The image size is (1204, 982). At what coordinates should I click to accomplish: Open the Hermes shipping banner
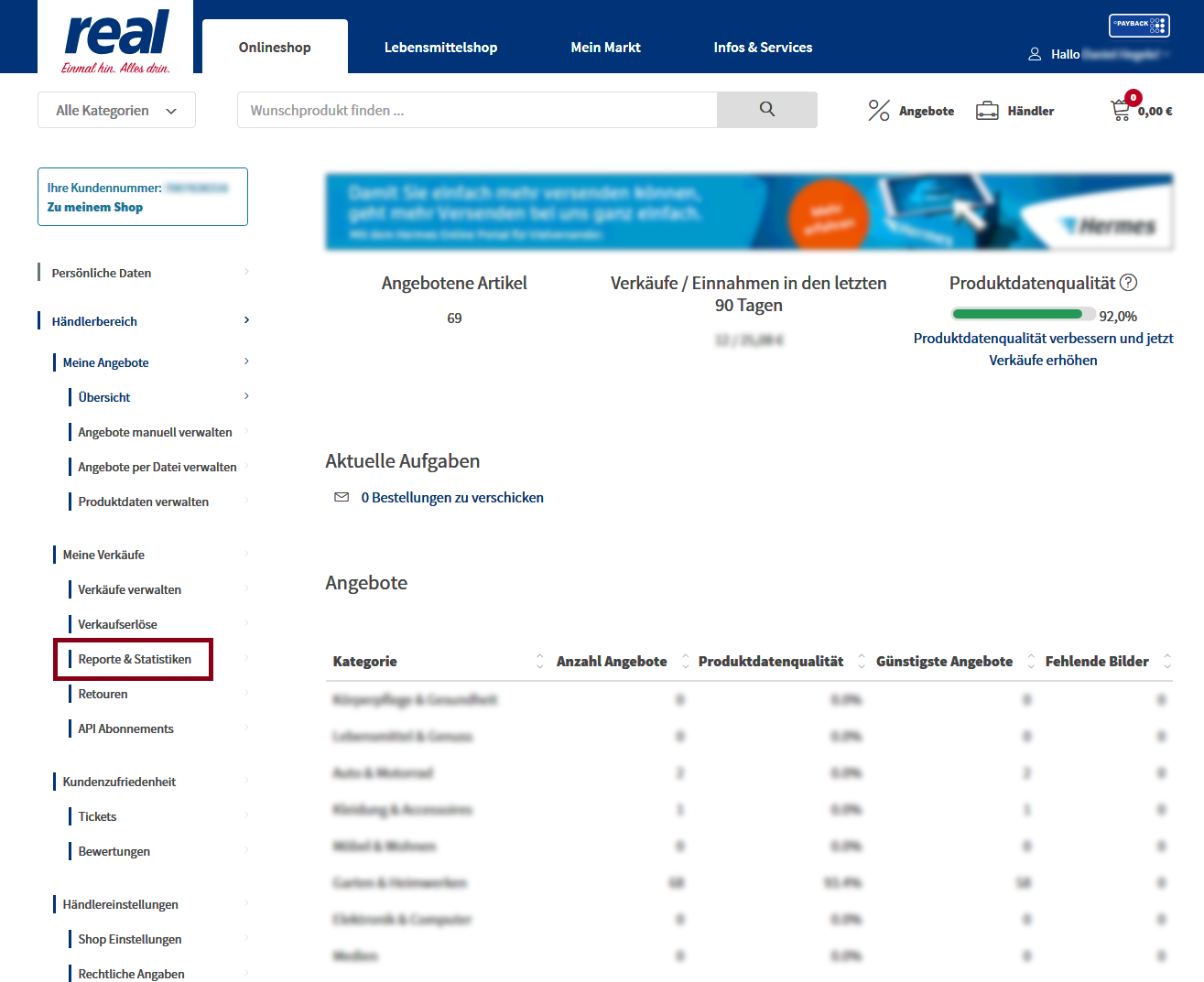[749, 212]
